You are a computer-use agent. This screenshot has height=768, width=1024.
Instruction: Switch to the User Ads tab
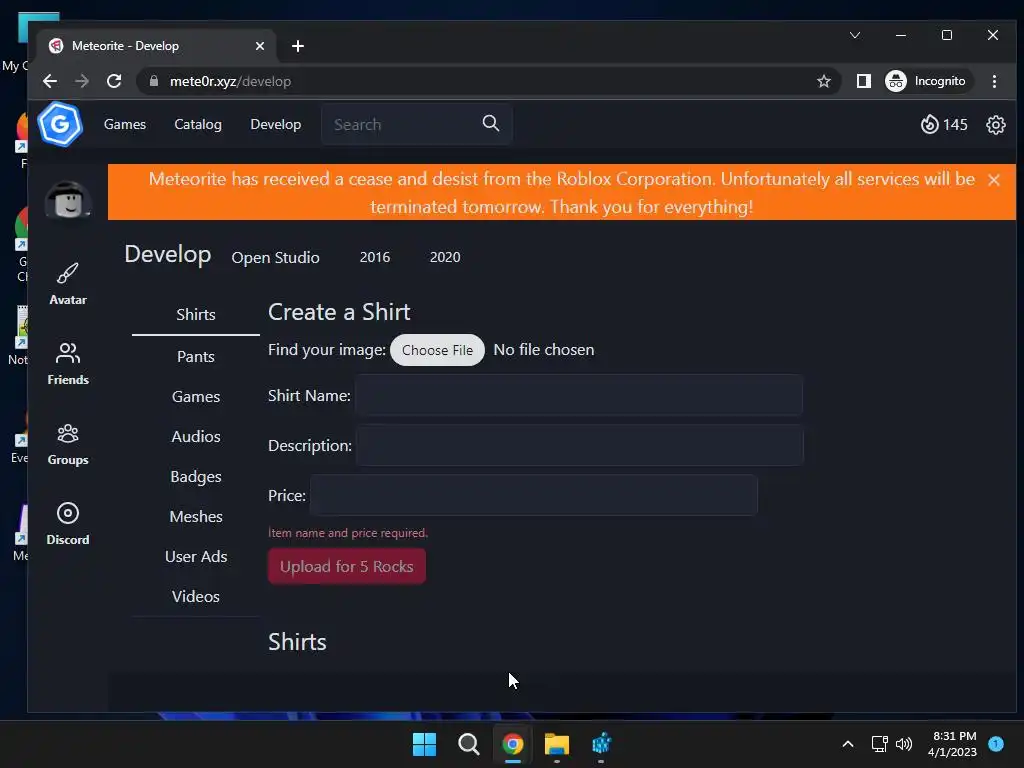pyautogui.click(x=196, y=556)
